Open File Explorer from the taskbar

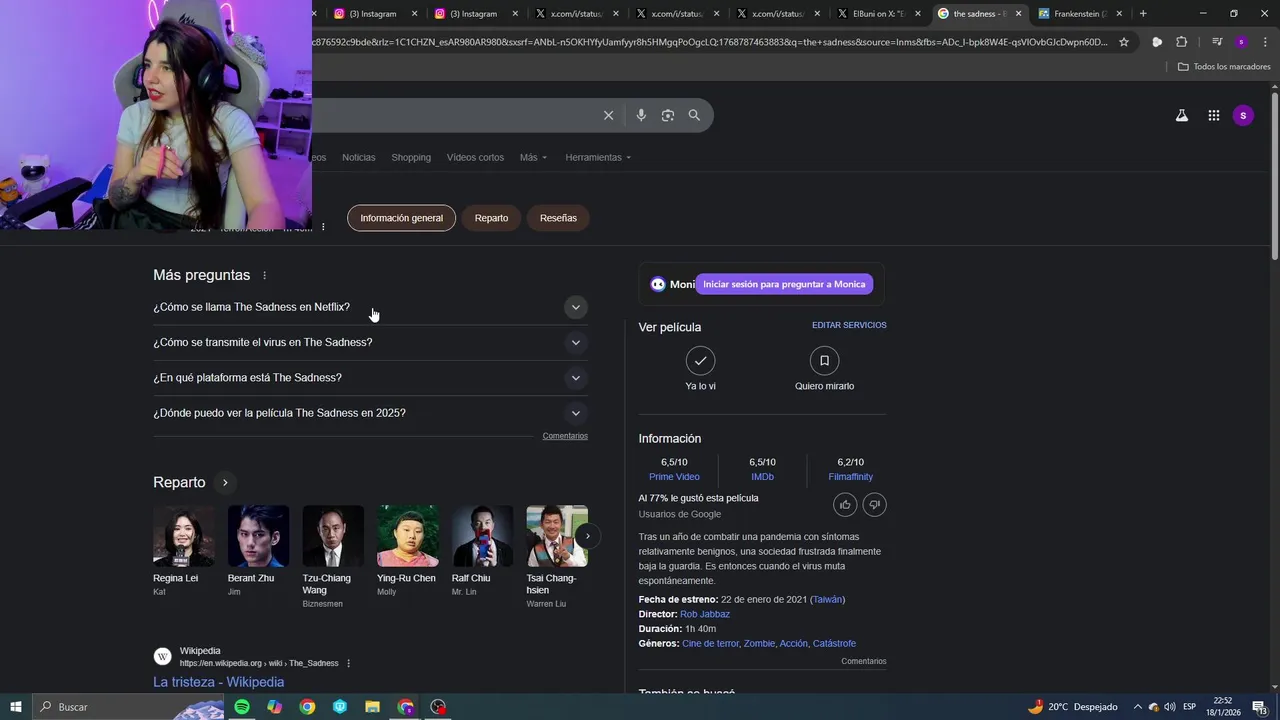click(372, 707)
